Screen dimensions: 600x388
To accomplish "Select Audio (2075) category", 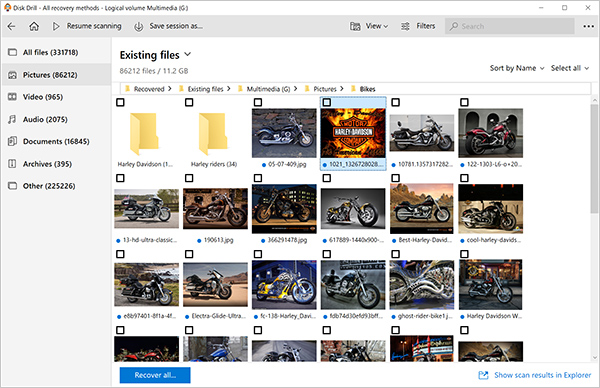I will 56,119.
